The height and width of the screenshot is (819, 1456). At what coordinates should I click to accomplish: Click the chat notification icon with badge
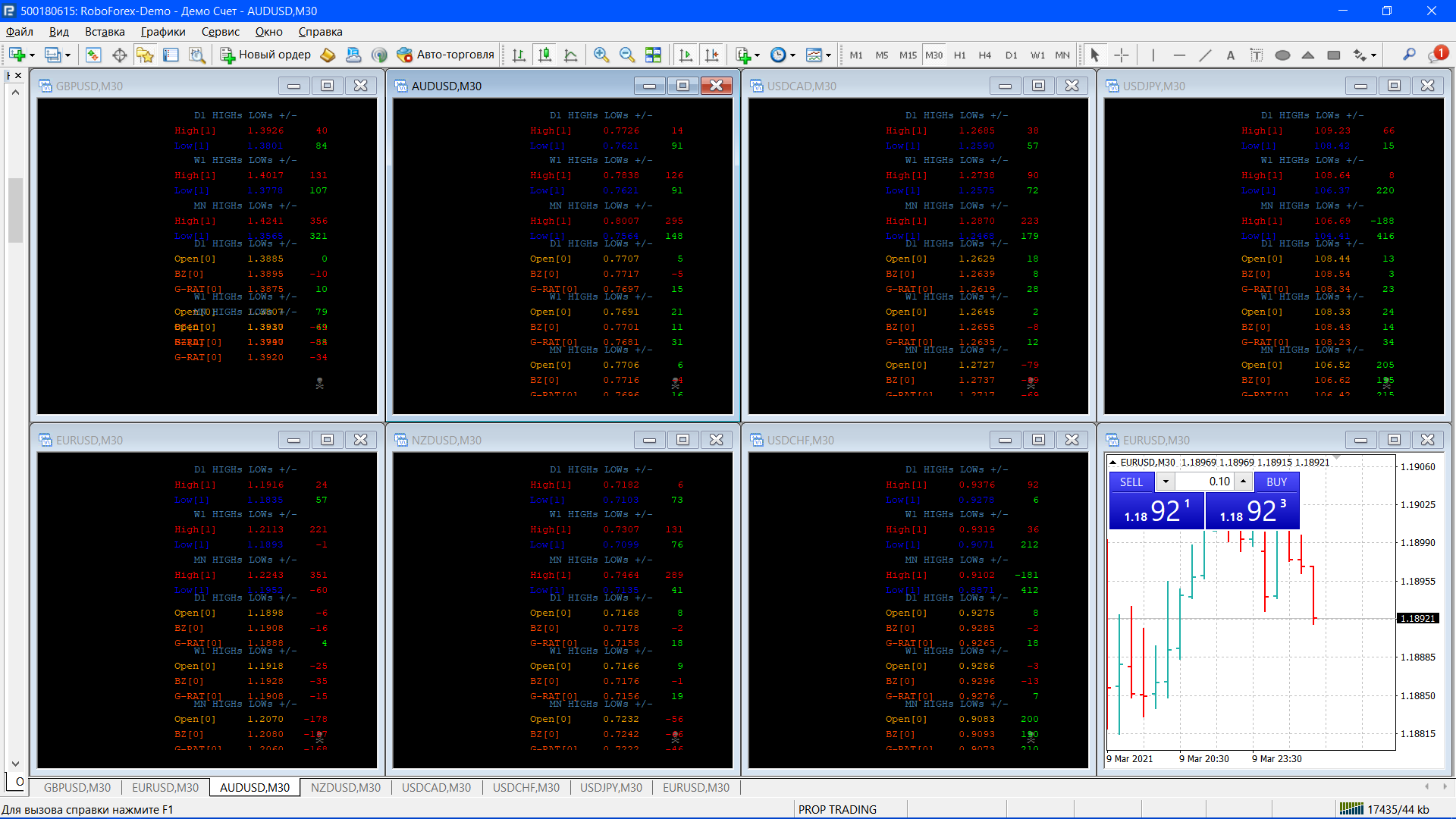click(x=1437, y=55)
